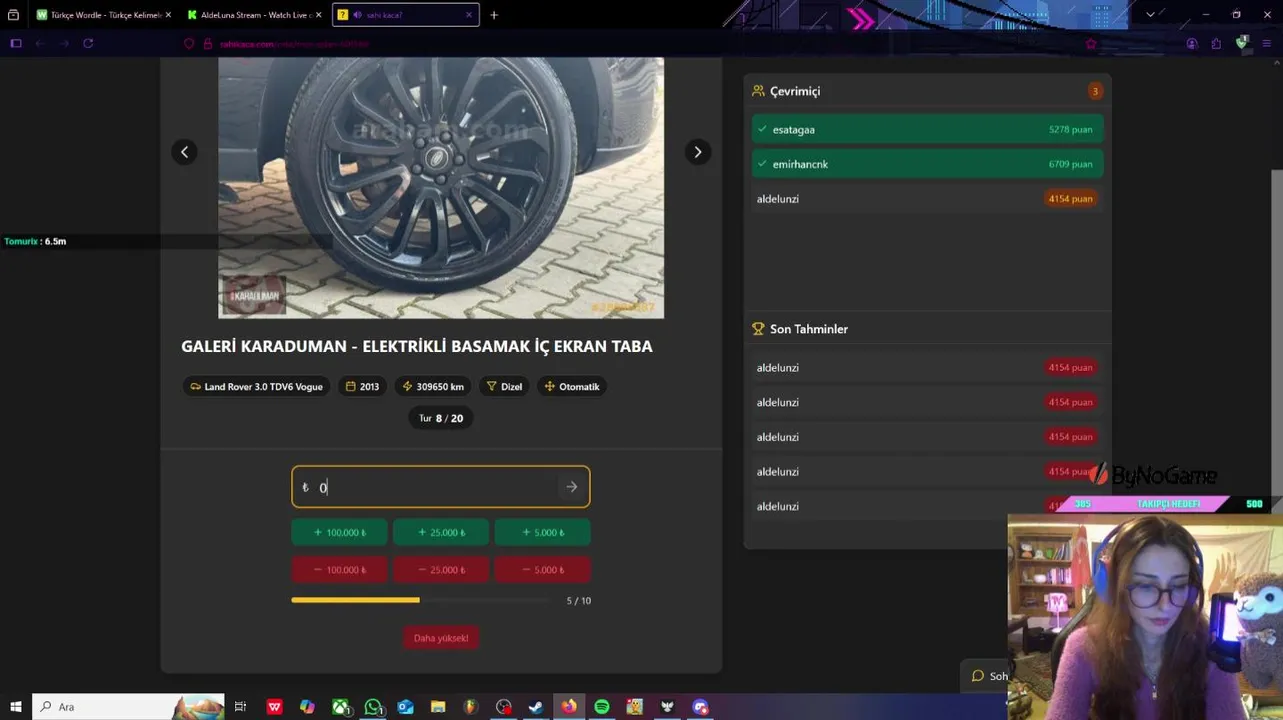Open WPS Office from taskbar

click(274, 707)
